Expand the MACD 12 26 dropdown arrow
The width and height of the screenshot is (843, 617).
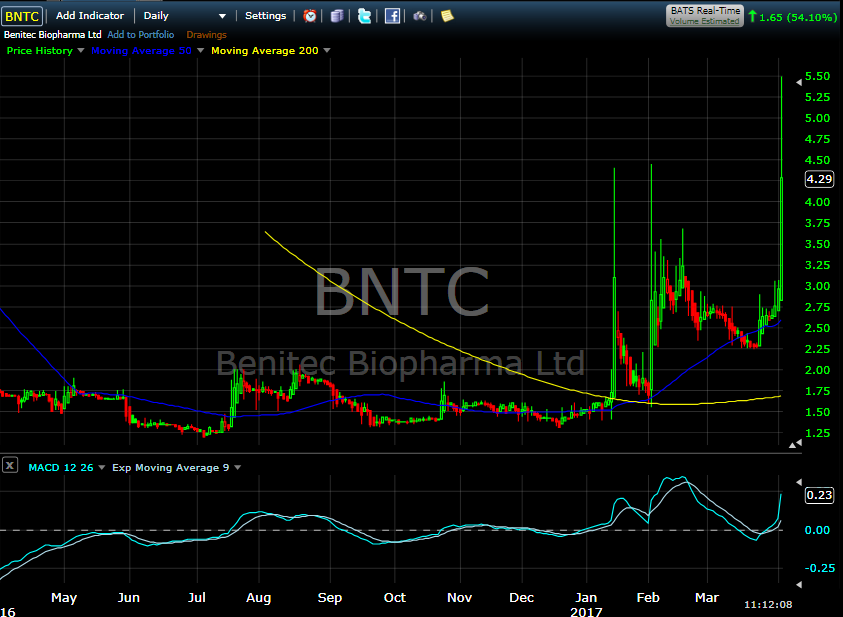point(102,468)
